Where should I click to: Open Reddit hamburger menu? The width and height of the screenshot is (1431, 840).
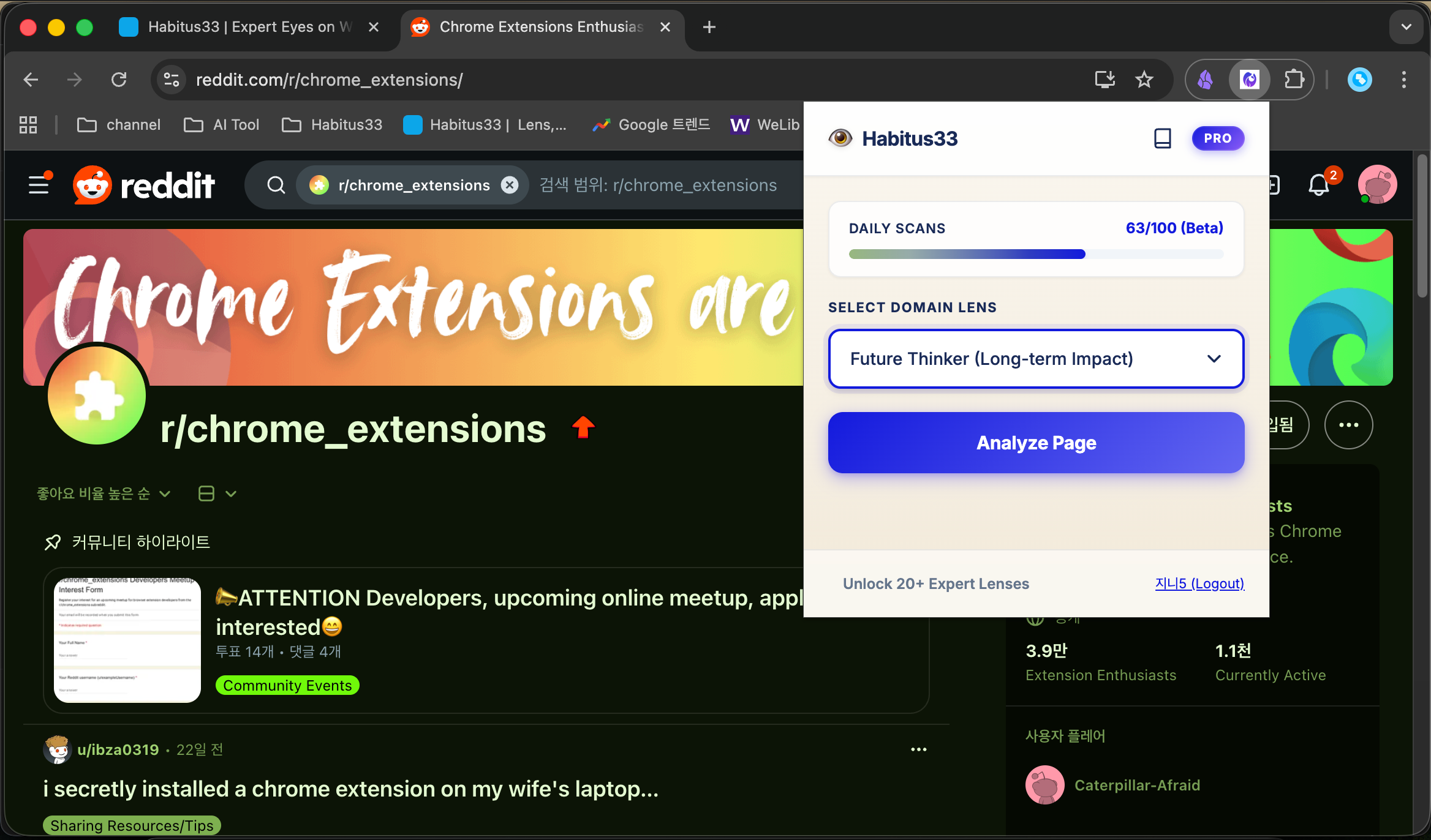click(39, 185)
